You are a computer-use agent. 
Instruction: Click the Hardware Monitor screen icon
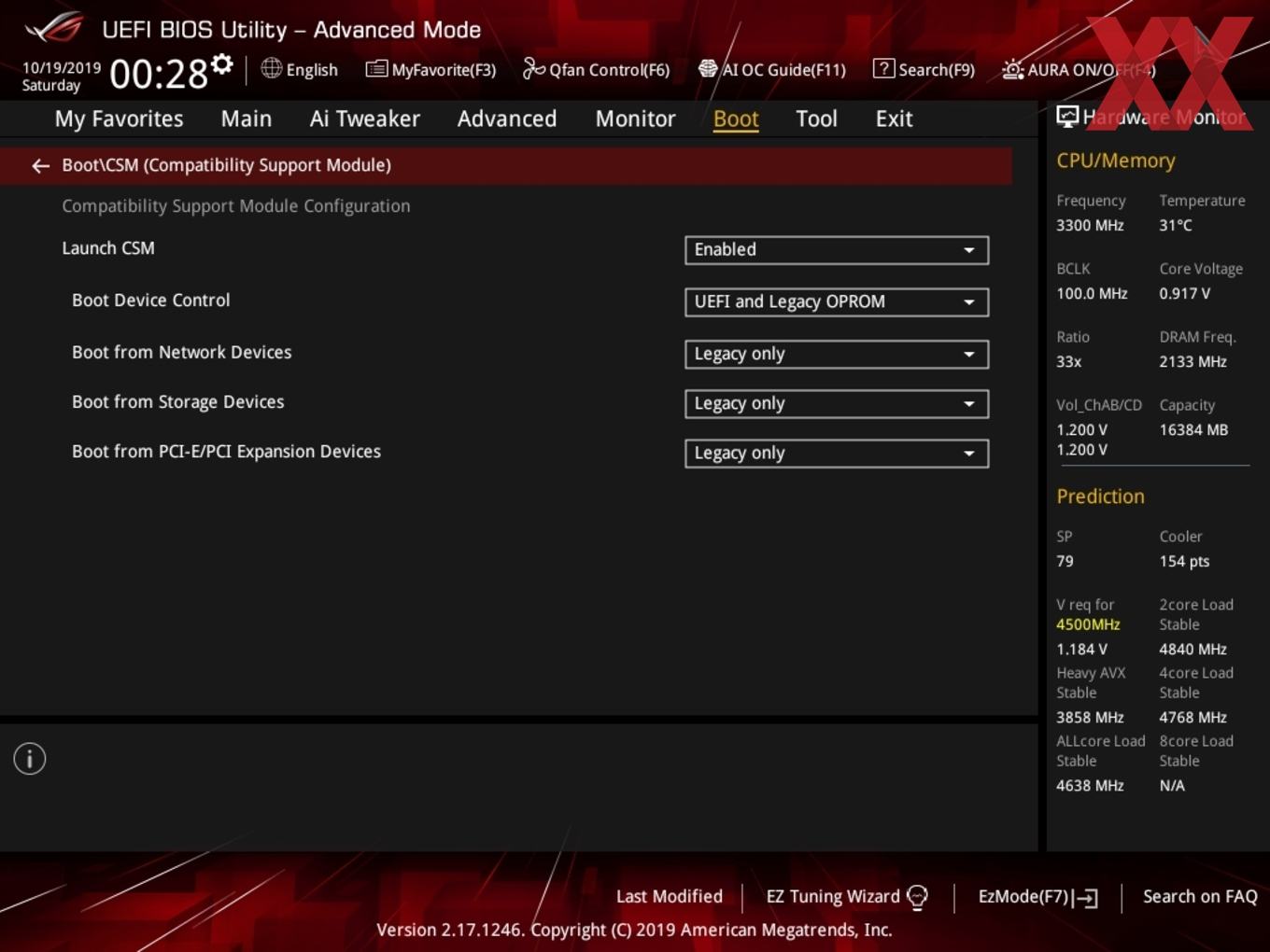(x=1067, y=117)
